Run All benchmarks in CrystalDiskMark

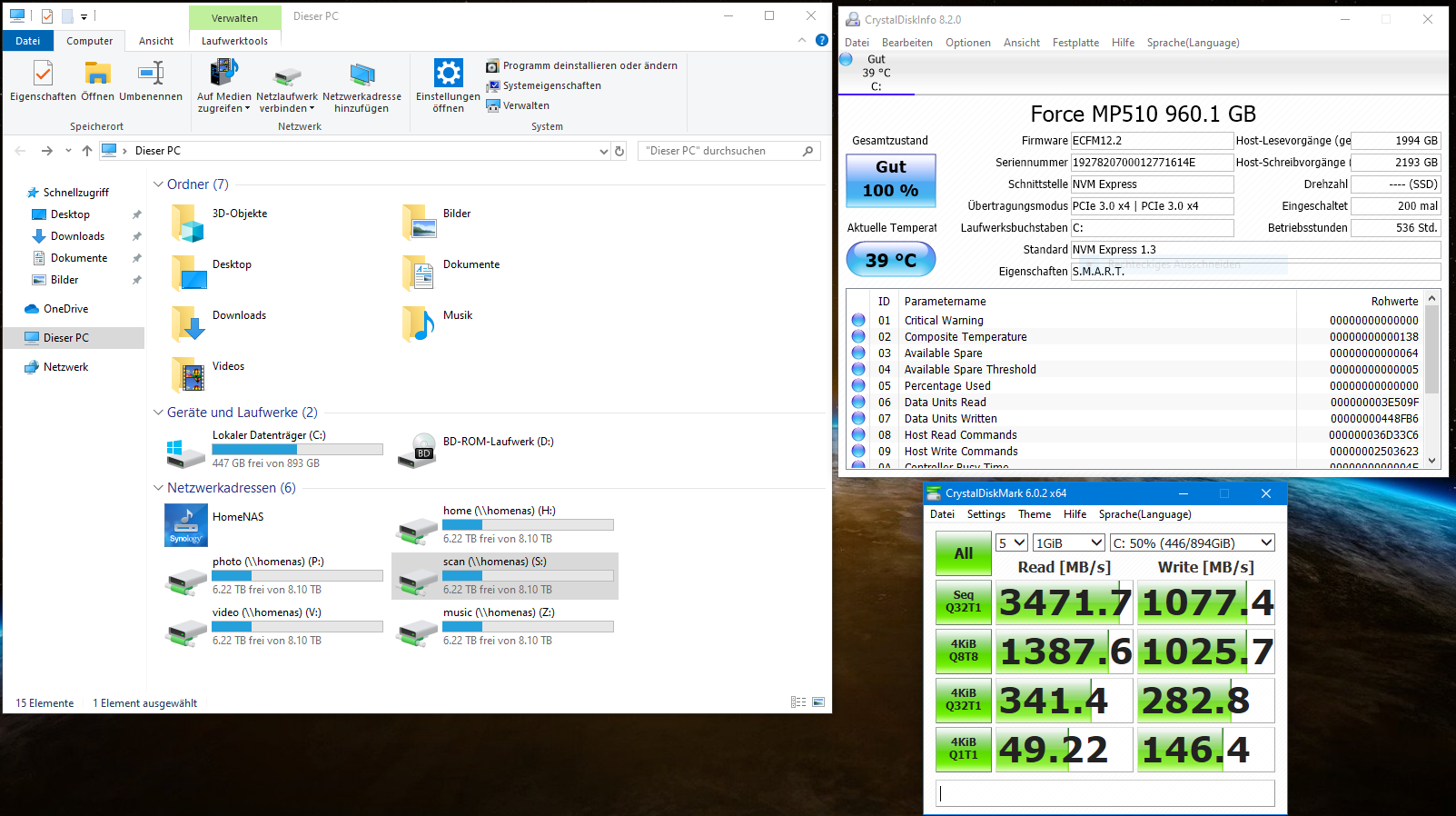[x=964, y=553]
